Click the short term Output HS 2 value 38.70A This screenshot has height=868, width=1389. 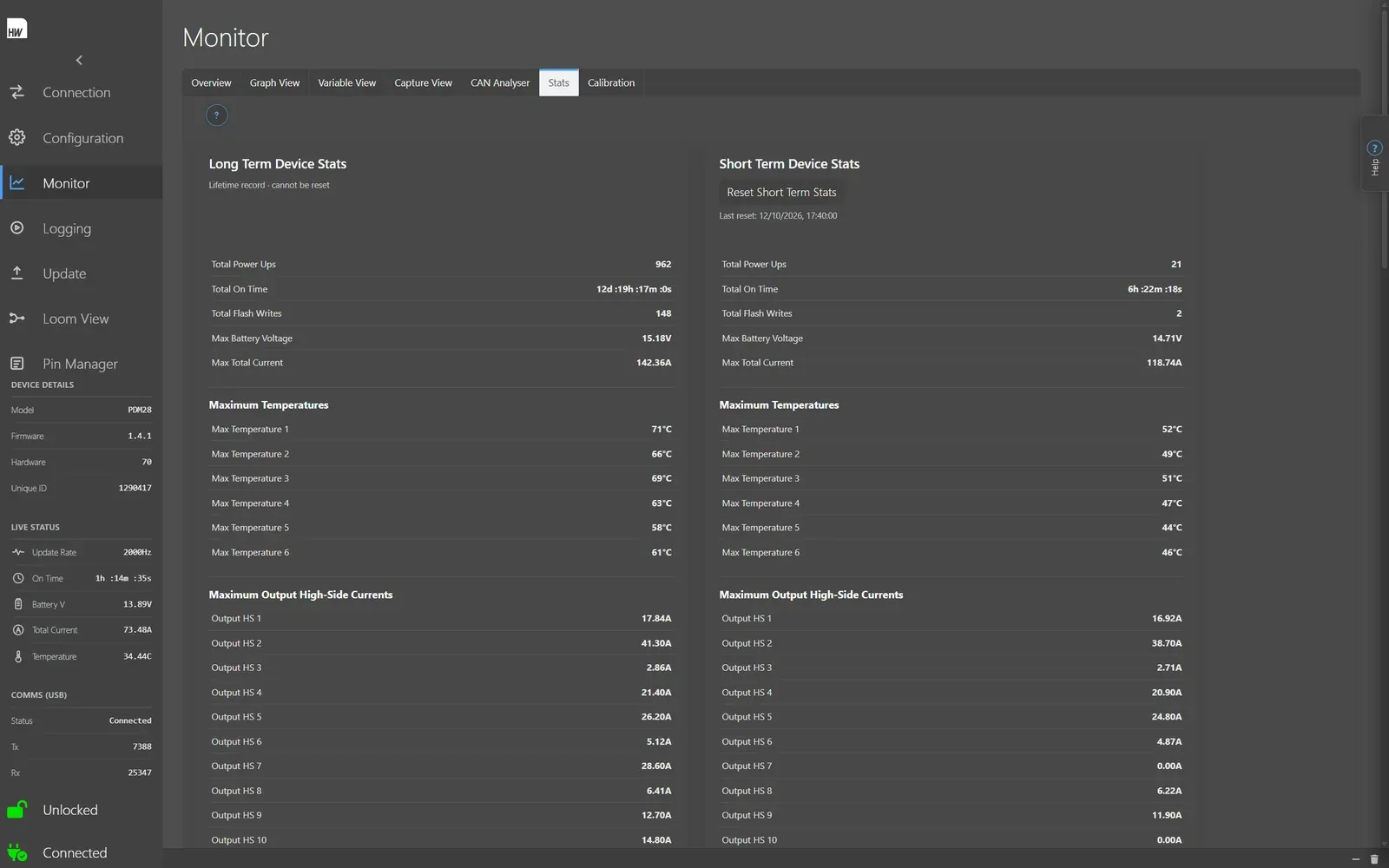point(1167,643)
